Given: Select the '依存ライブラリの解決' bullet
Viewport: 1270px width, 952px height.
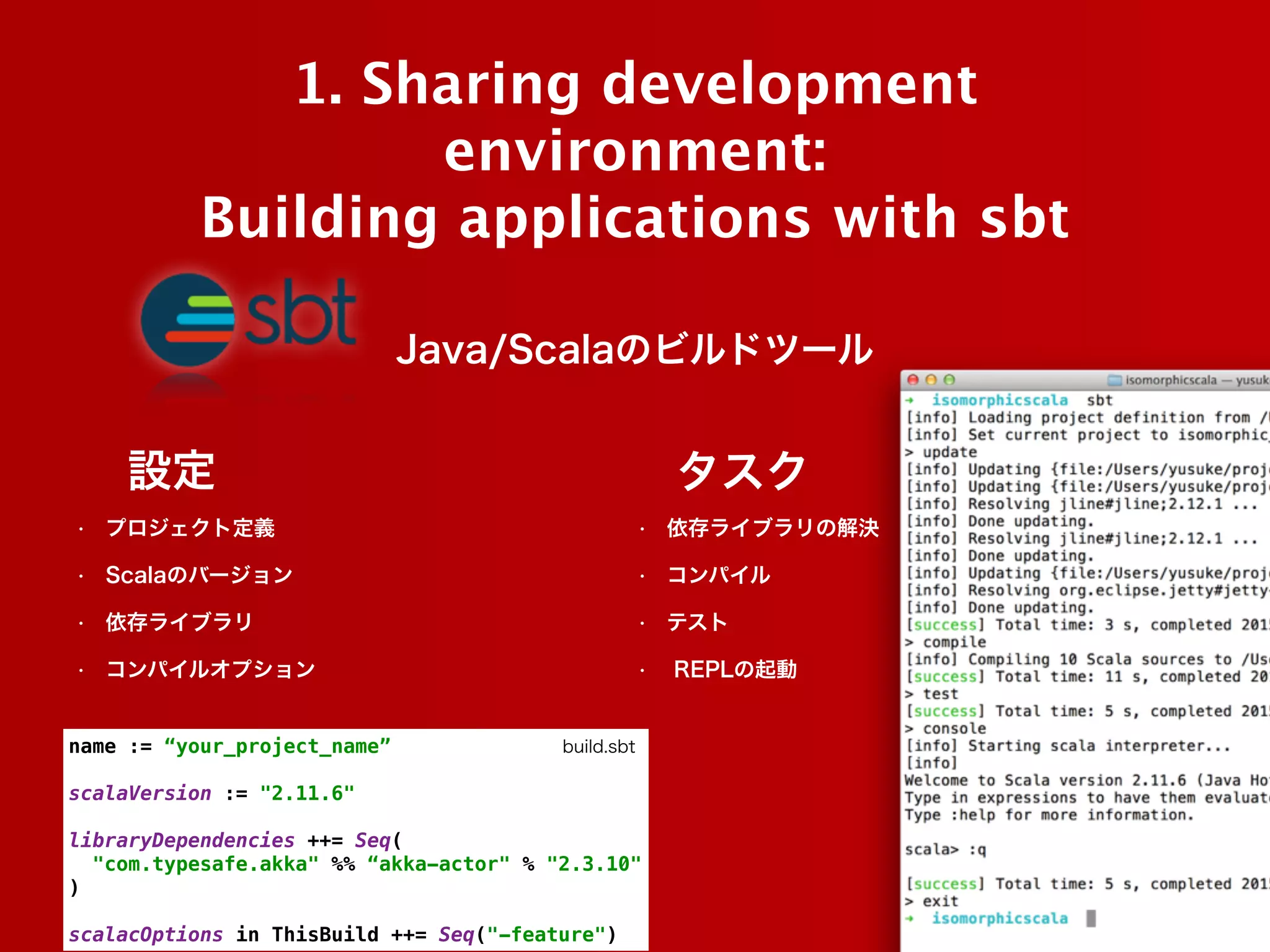Looking at the screenshot, I should pos(773,527).
